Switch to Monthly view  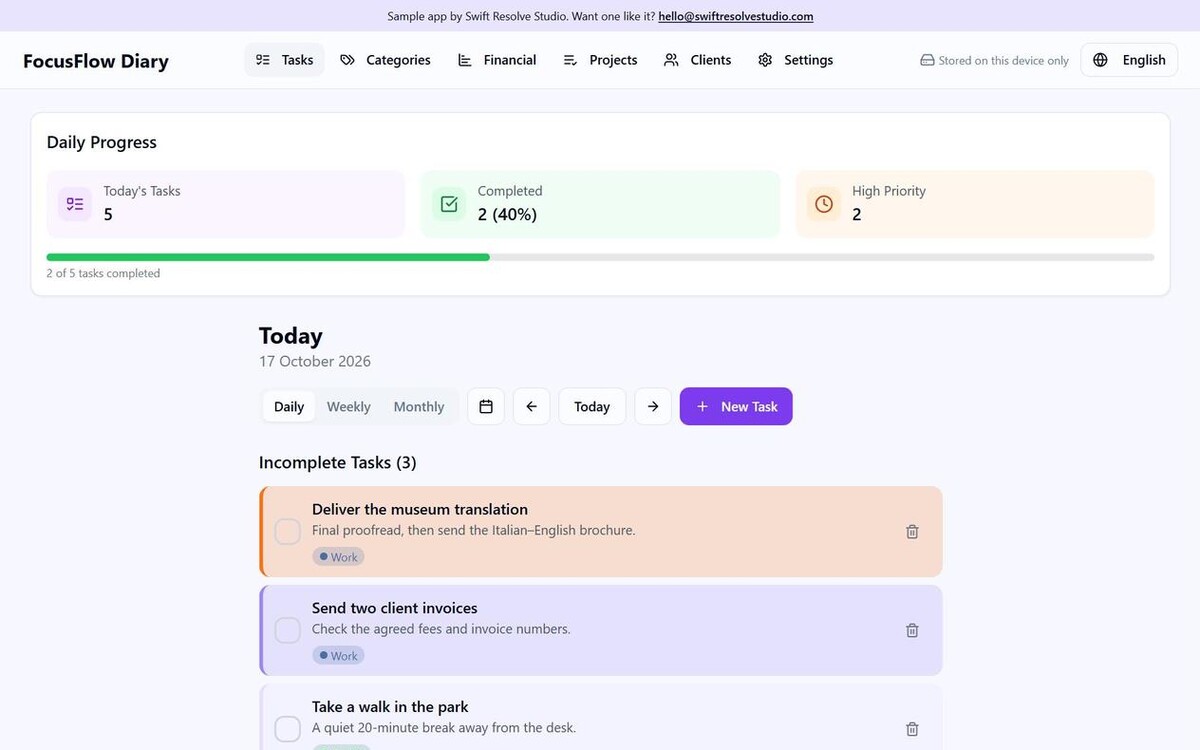(x=419, y=407)
